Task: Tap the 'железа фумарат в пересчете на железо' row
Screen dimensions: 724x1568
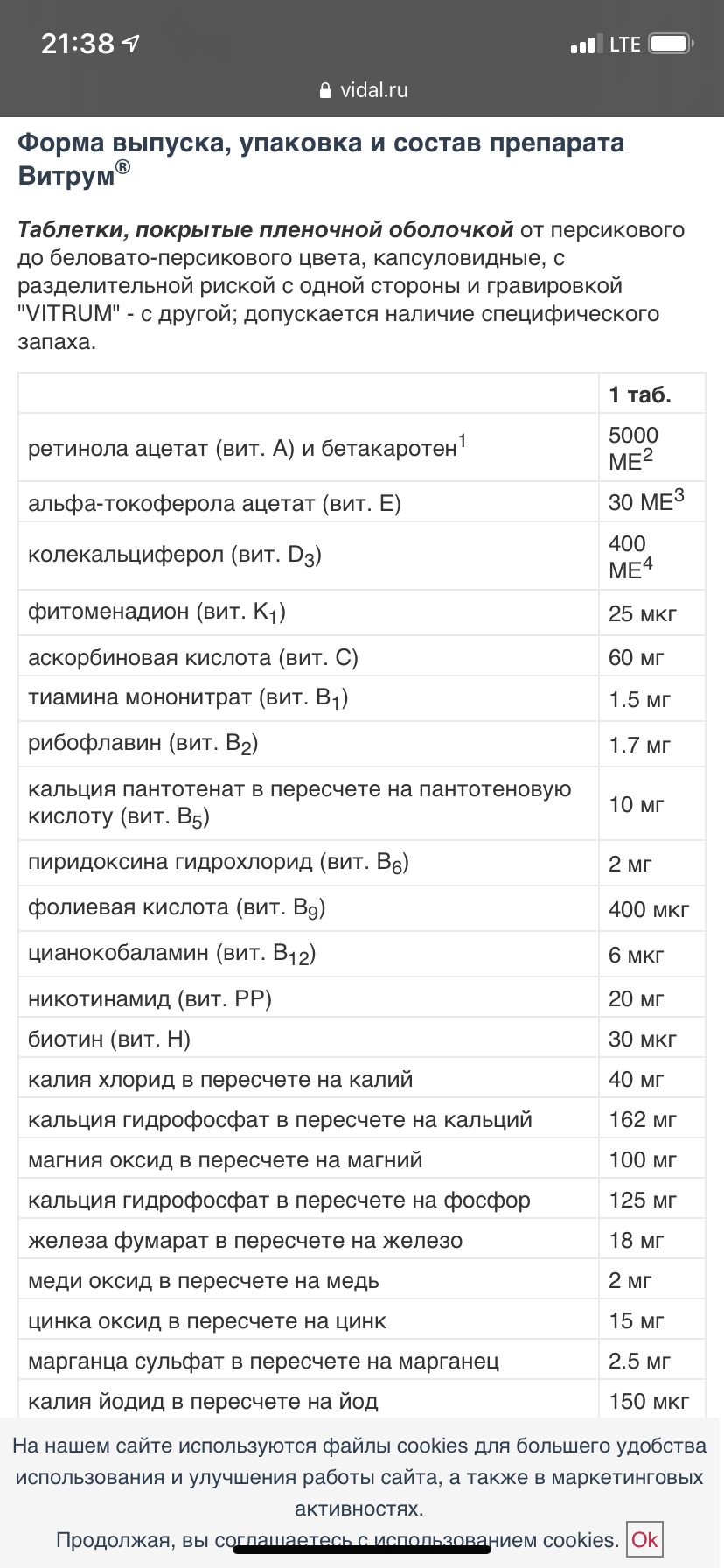Action: pyautogui.click(x=245, y=1240)
